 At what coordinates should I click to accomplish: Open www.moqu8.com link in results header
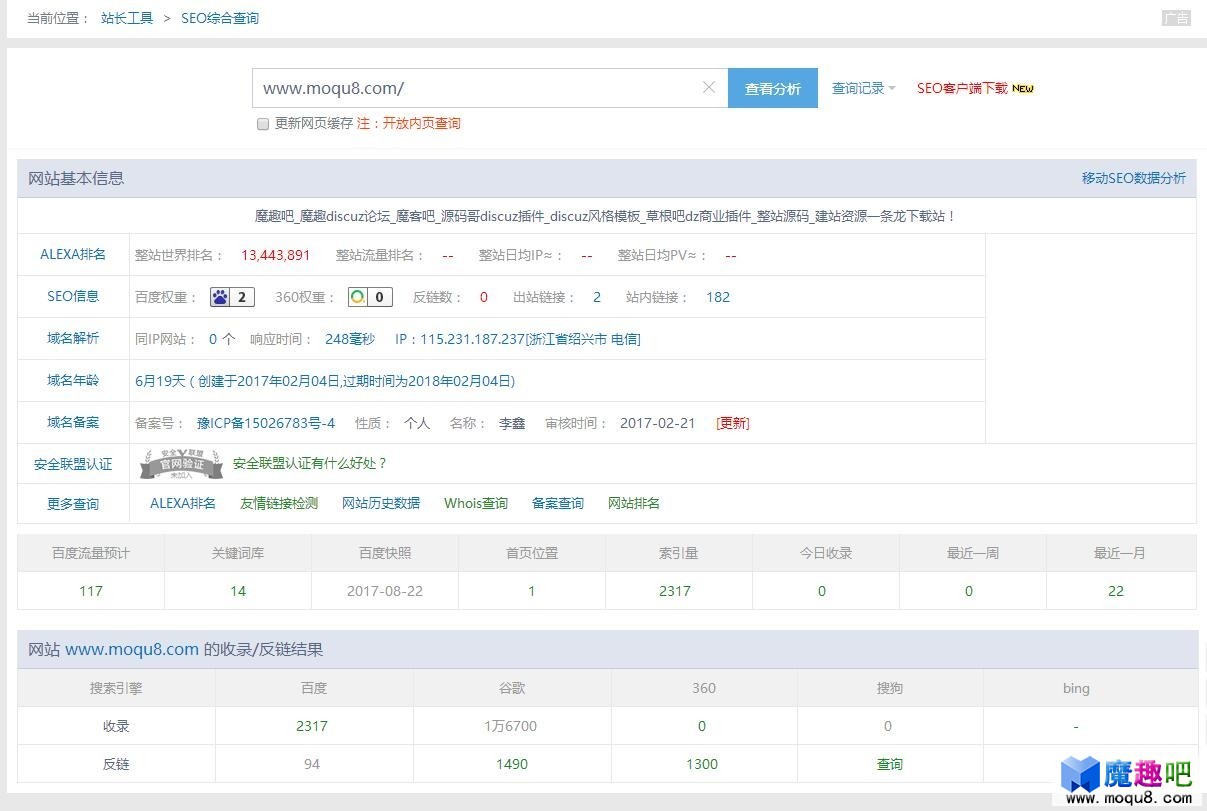click(x=132, y=649)
